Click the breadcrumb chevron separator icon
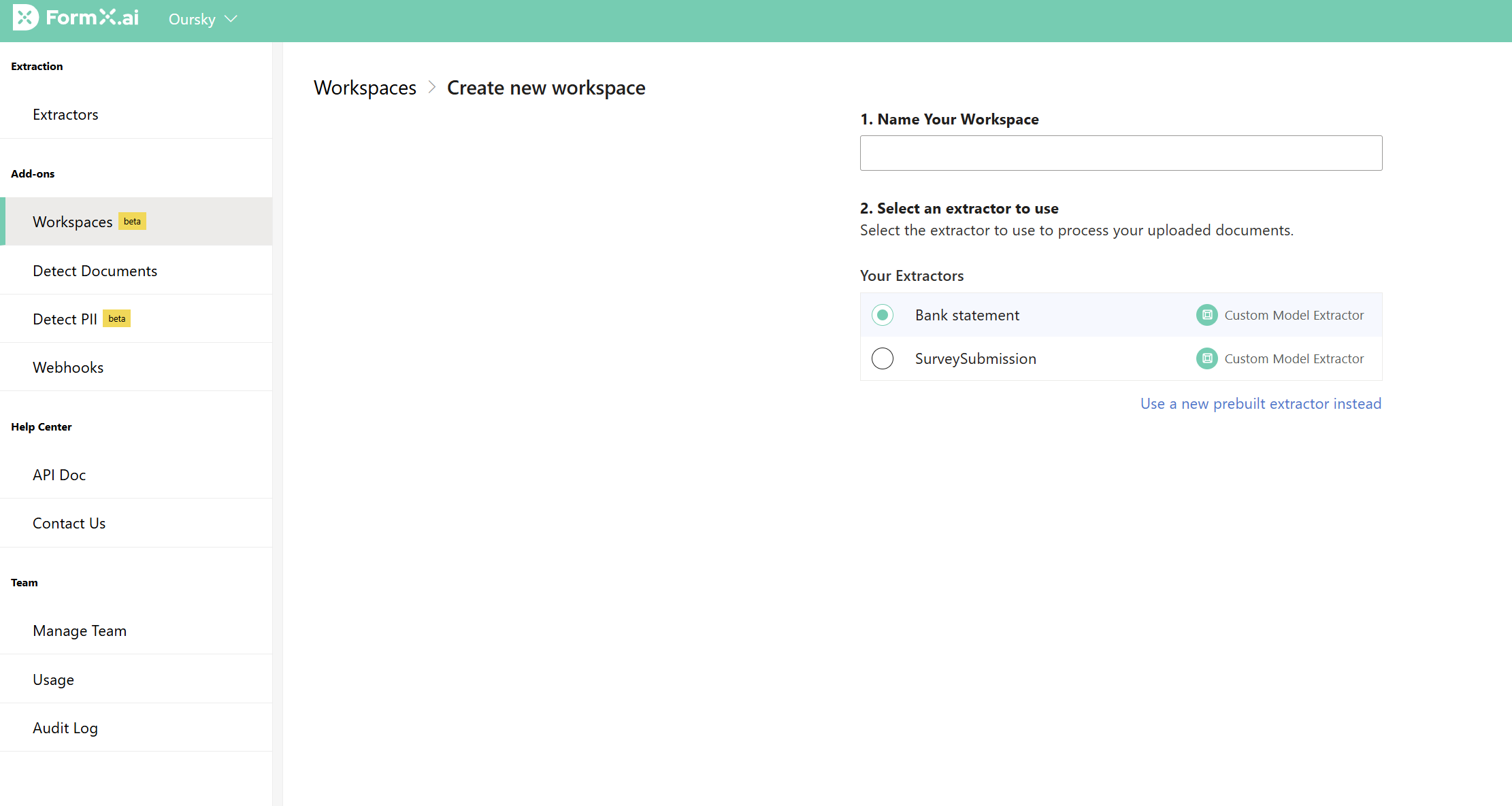The image size is (1512, 806). (x=431, y=88)
